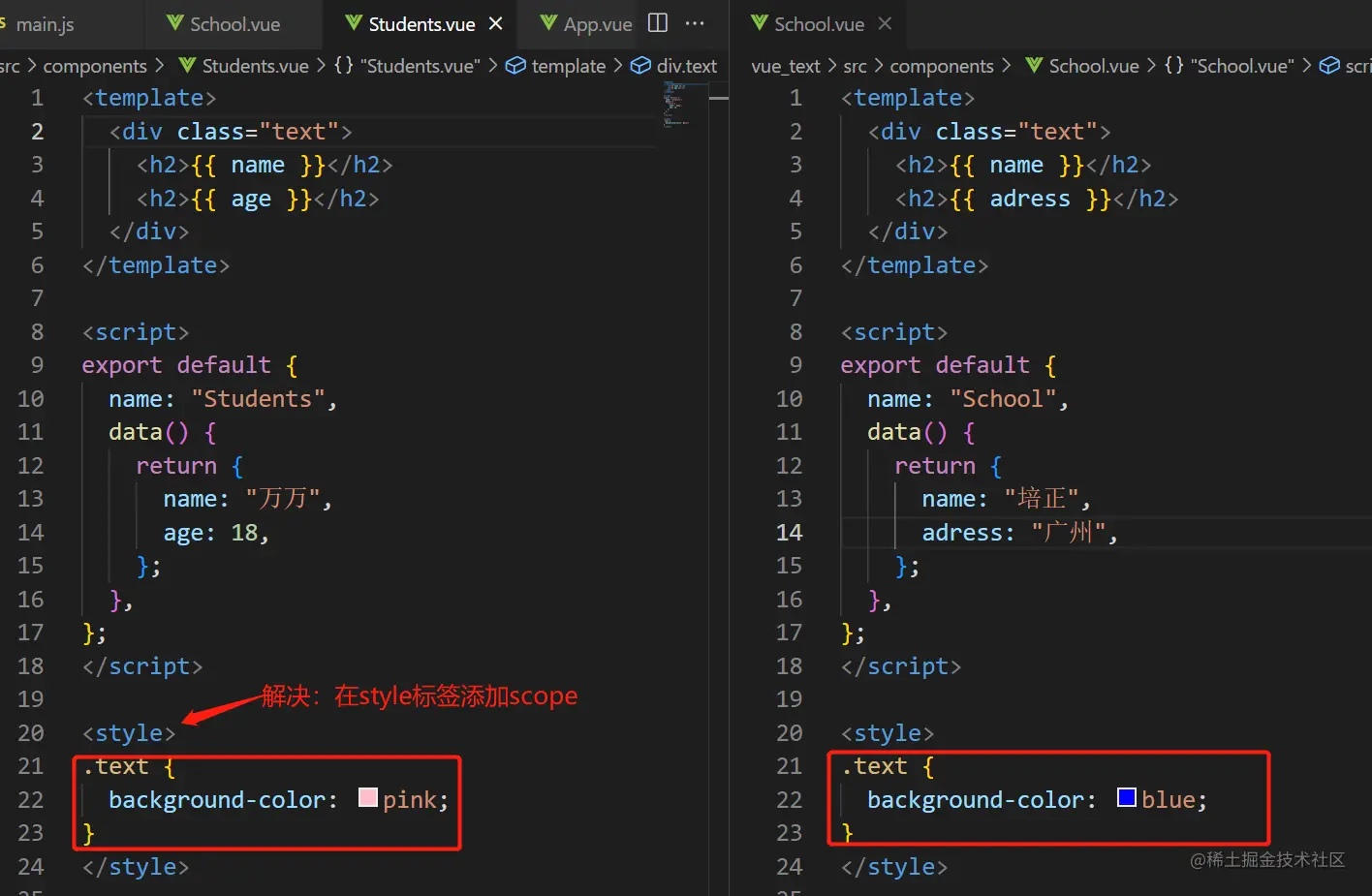Focus the School.vue tab in right editor group
The width and height of the screenshot is (1372, 896).
coord(819,24)
